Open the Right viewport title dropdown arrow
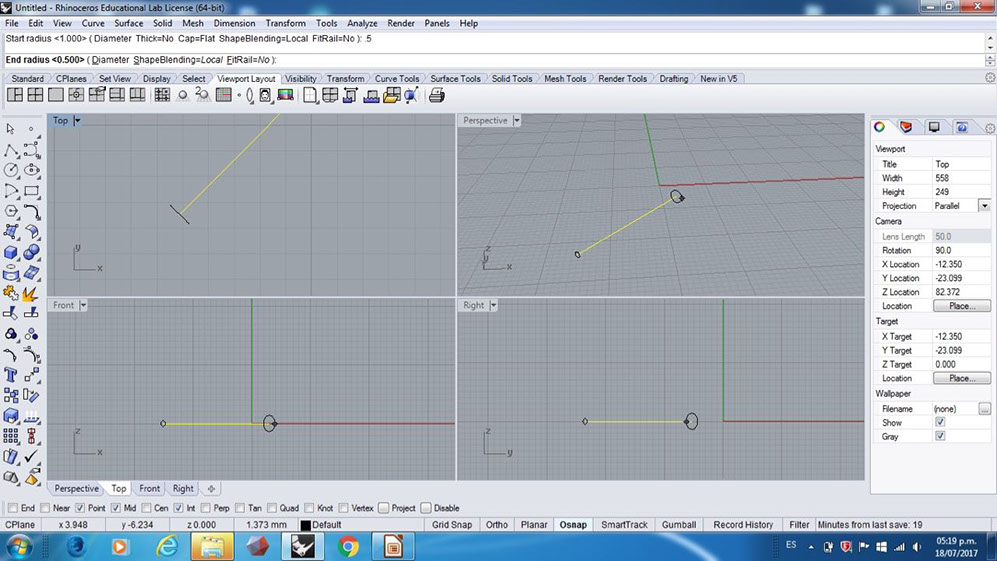The image size is (997, 561). tap(493, 305)
